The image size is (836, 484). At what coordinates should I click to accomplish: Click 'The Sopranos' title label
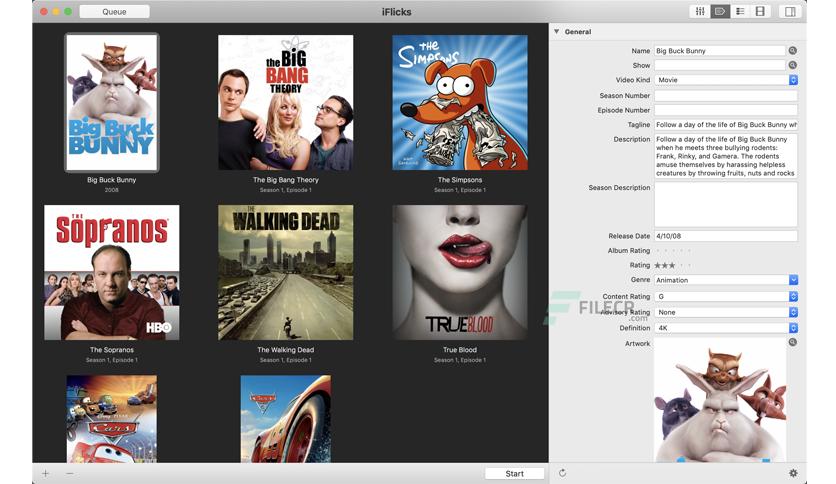pos(112,350)
